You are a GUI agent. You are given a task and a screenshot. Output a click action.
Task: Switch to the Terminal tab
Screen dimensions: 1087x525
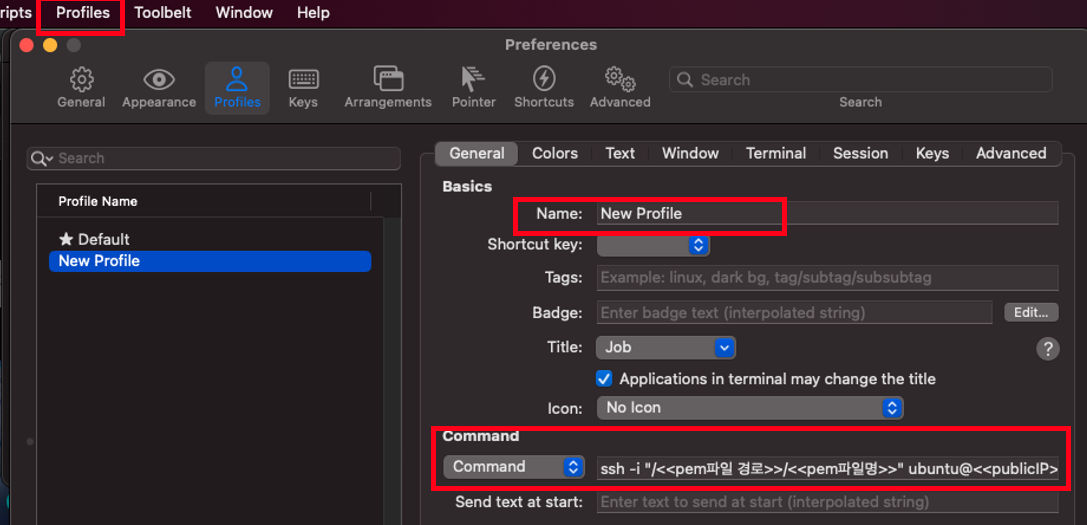pyautogui.click(x=776, y=153)
